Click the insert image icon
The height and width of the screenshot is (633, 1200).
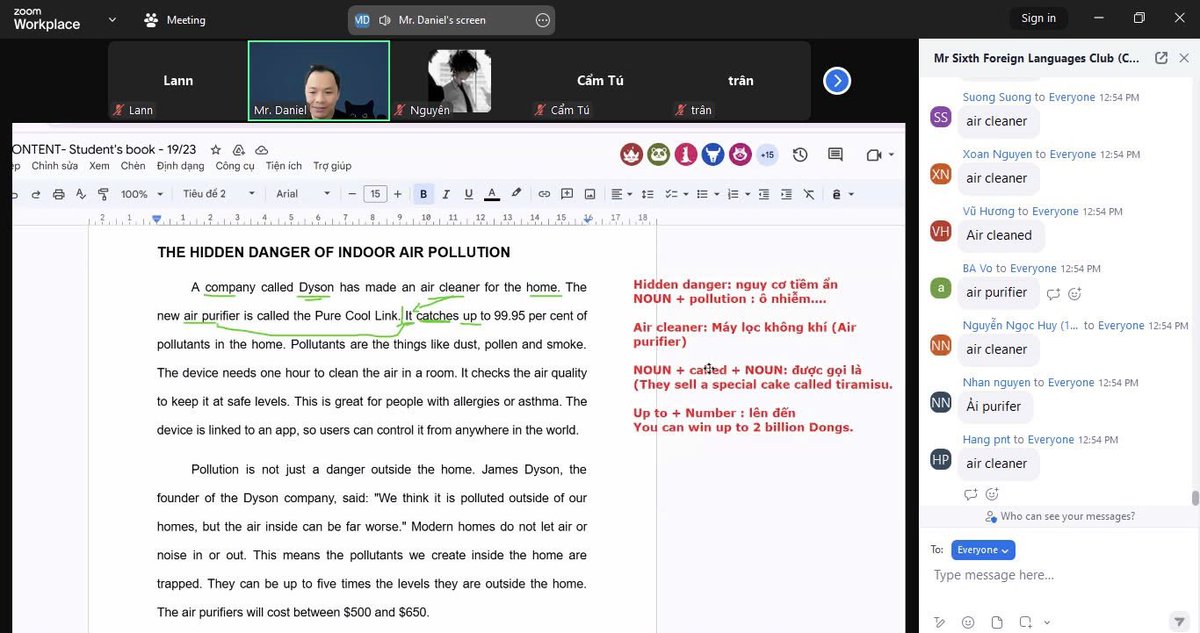[x=590, y=194]
